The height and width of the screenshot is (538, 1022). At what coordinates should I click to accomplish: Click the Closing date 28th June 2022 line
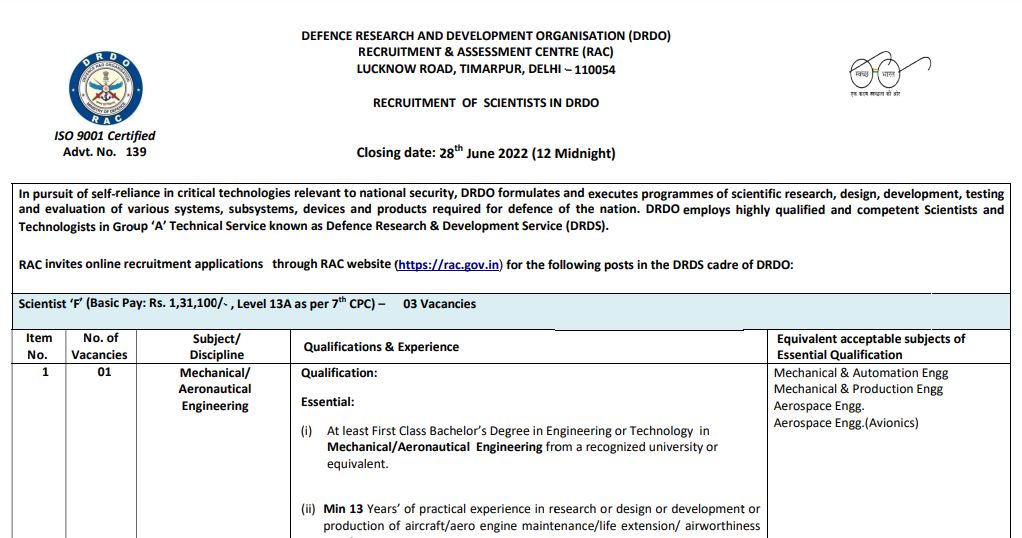(486, 153)
